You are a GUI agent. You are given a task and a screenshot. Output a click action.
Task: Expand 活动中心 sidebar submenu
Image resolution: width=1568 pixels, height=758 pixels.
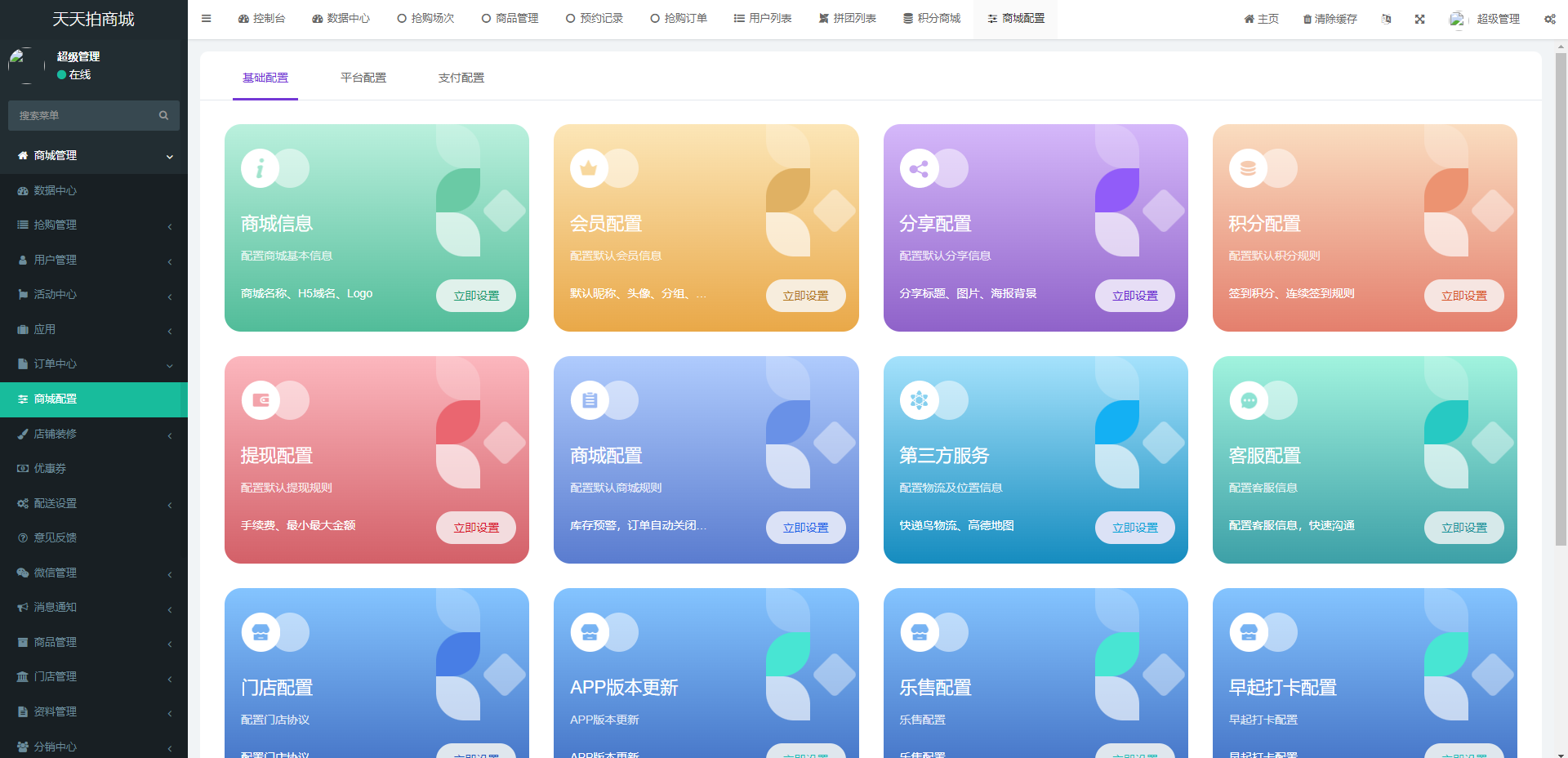94,294
